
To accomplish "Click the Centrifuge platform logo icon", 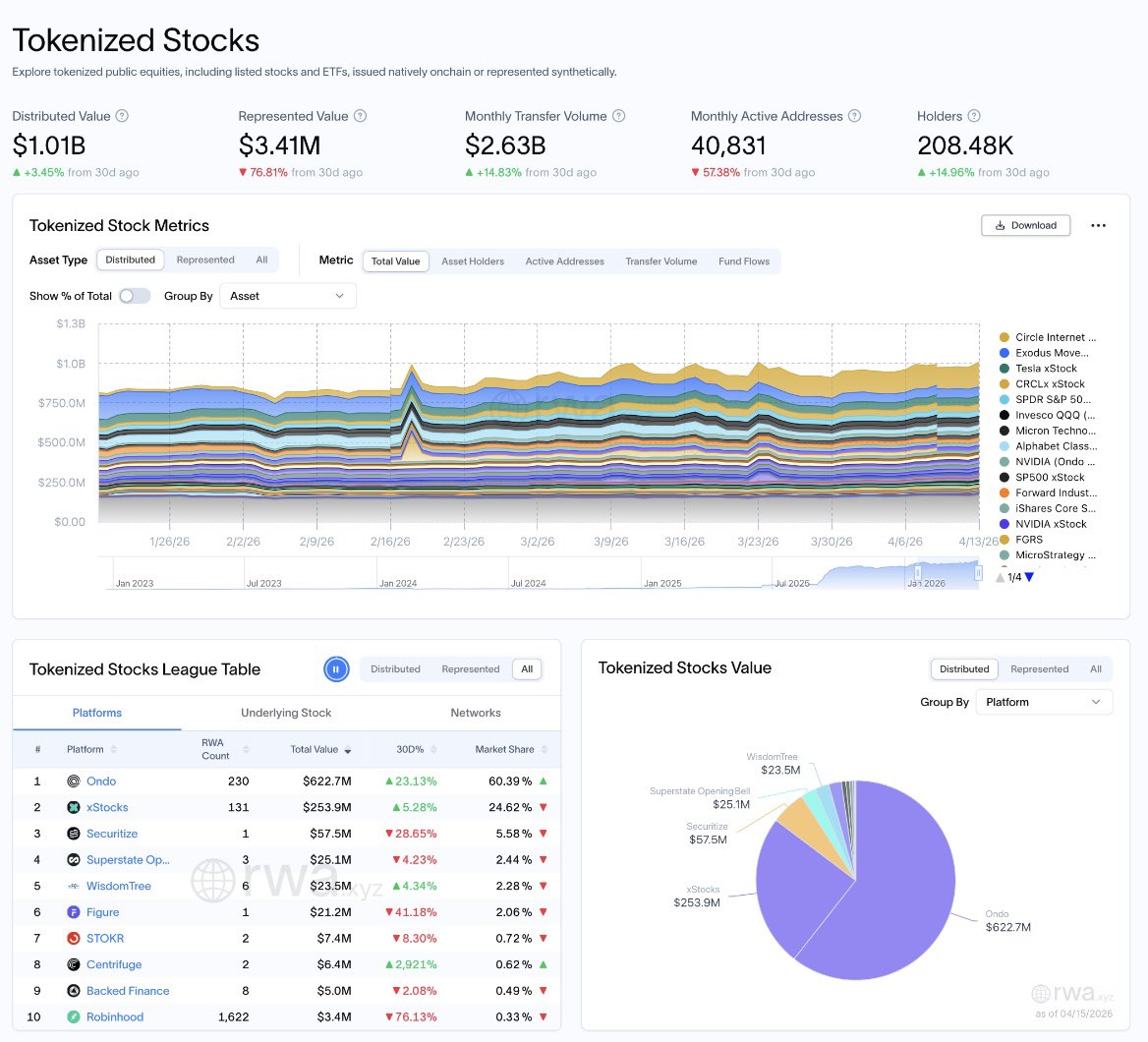I will tap(73, 964).
